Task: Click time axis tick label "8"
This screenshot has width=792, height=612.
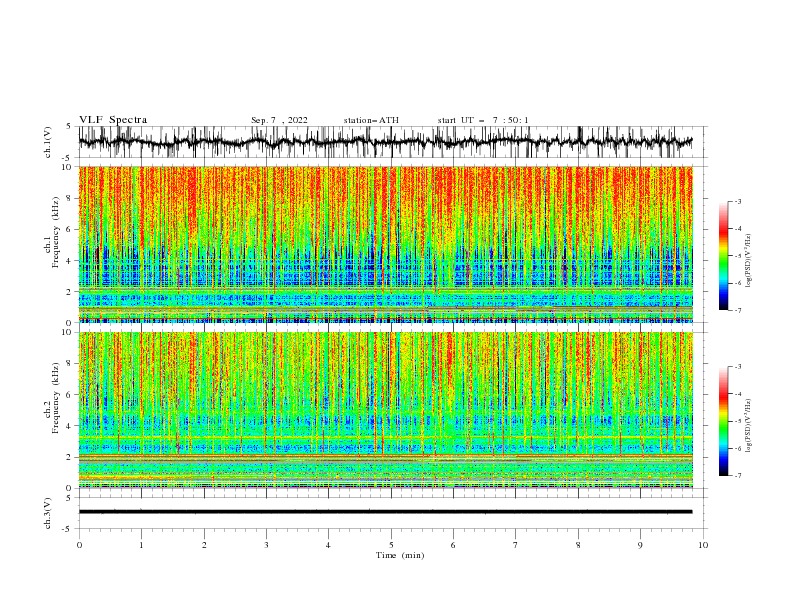Action: point(578,545)
